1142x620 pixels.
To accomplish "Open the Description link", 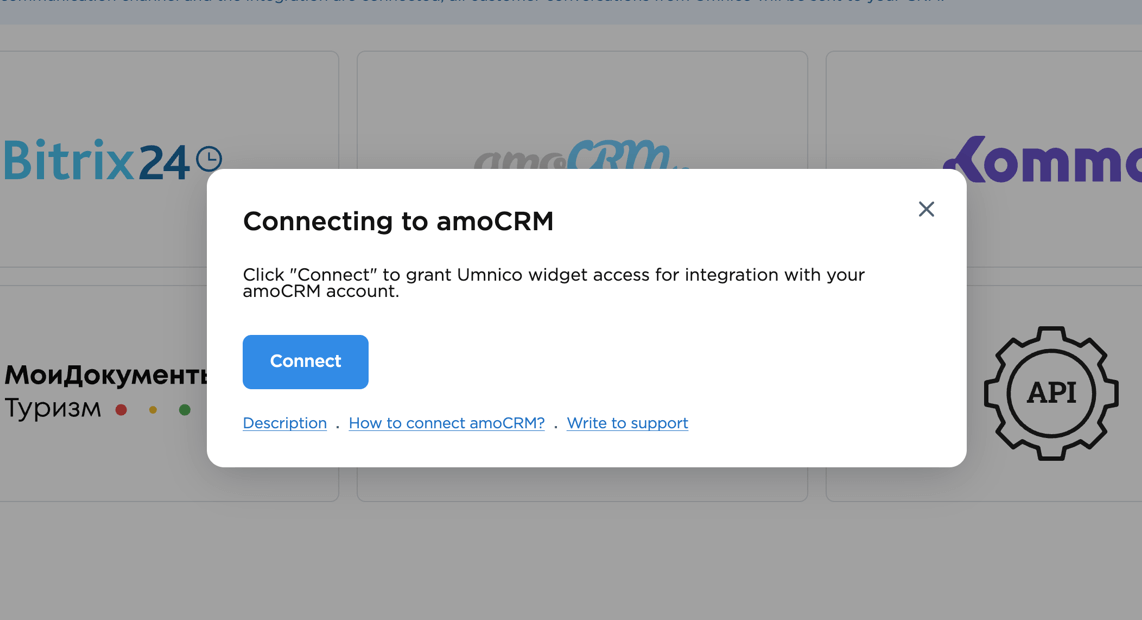I will pyautogui.click(x=284, y=423).
